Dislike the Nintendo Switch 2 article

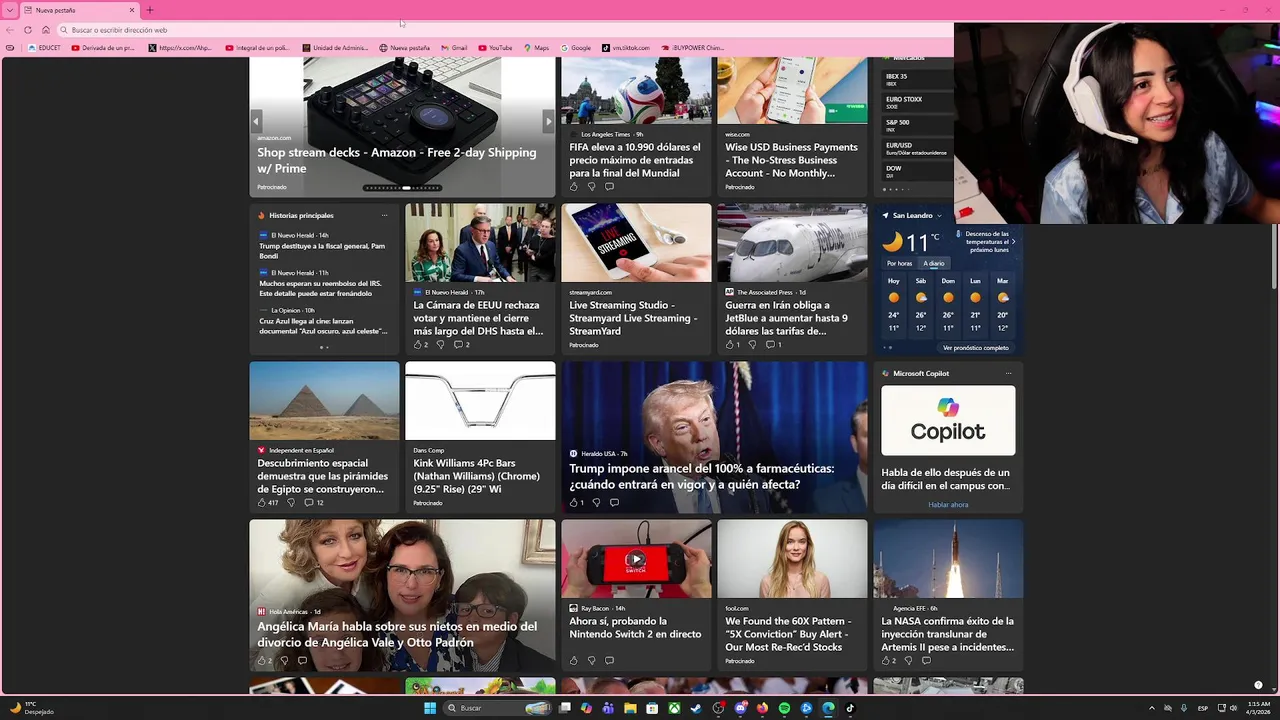tap(591, 660)
